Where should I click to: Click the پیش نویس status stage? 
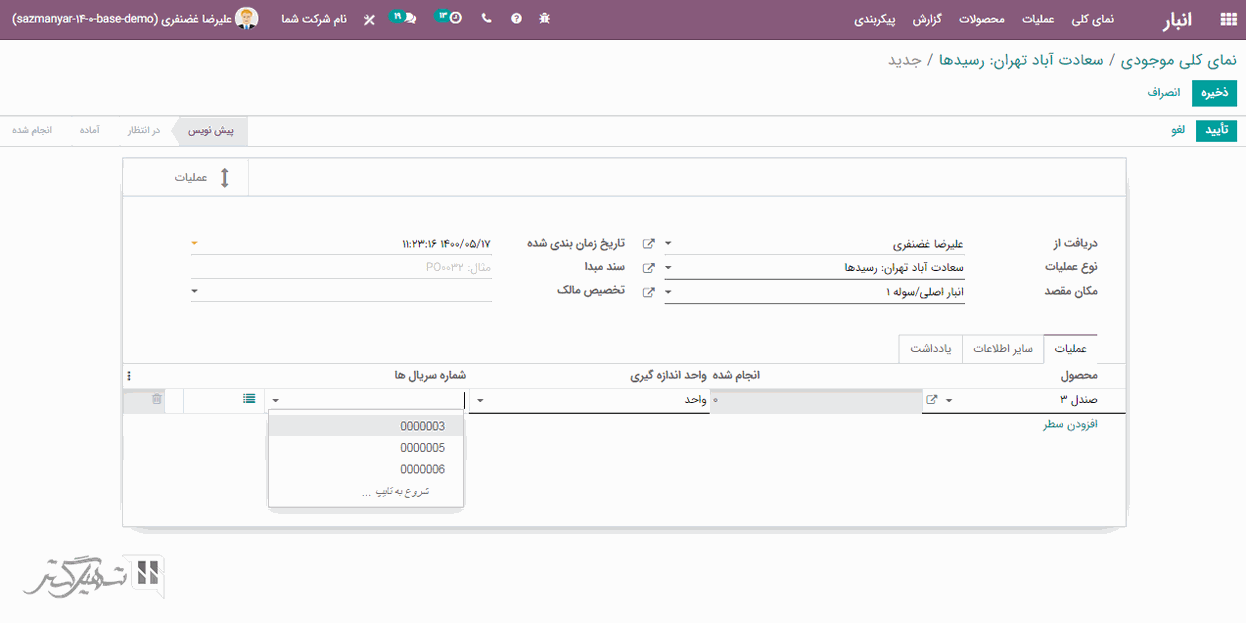(x=211, y=131)
